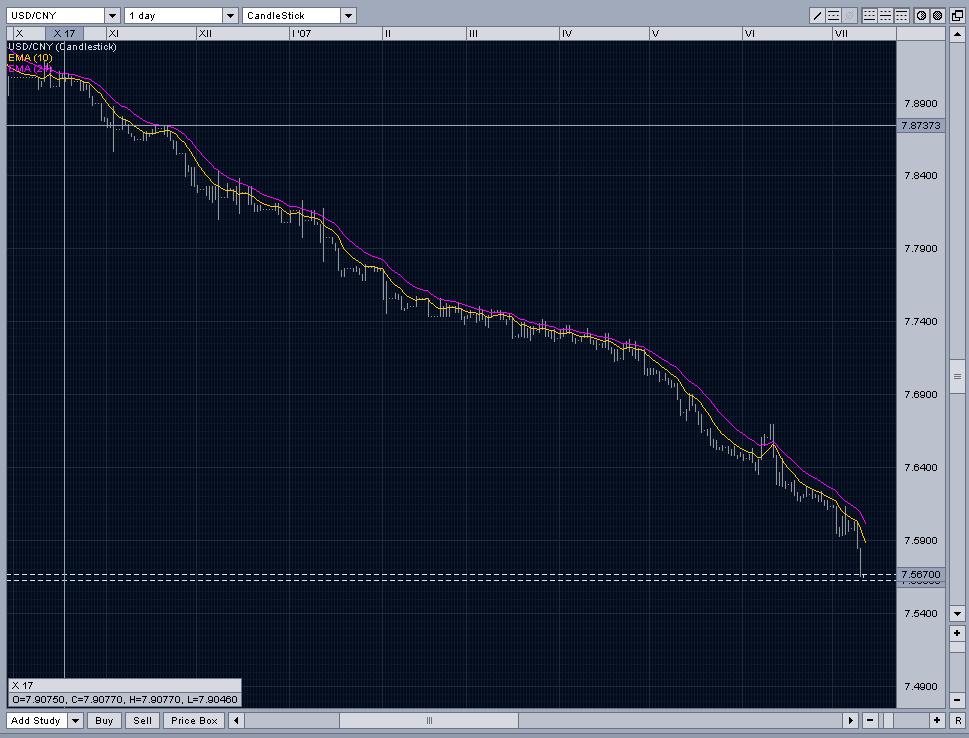Click the CandleStick chart type field
Screen dimensions: 969x738
point(291,15)
